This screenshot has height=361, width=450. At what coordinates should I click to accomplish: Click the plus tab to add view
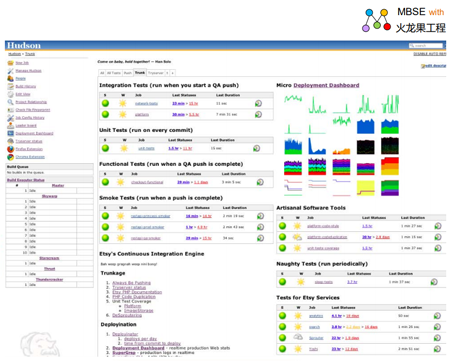(x=173, y=73)
